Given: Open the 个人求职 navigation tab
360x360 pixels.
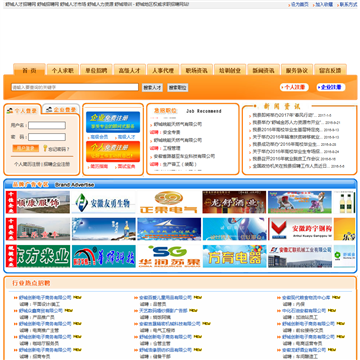Looking at the screenshot, I should point(63,70).
